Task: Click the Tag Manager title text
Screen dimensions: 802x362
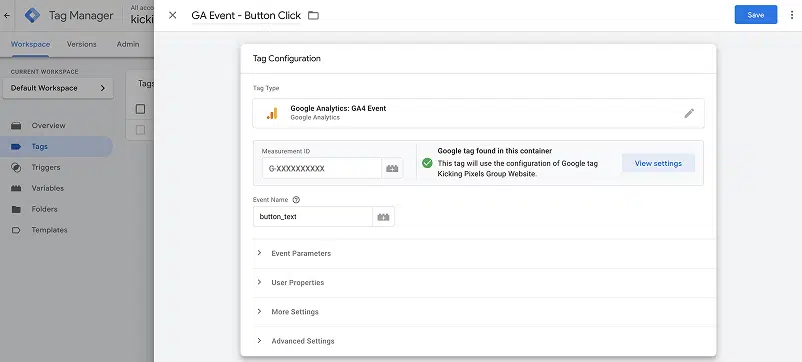Action: tap(81, 15)
